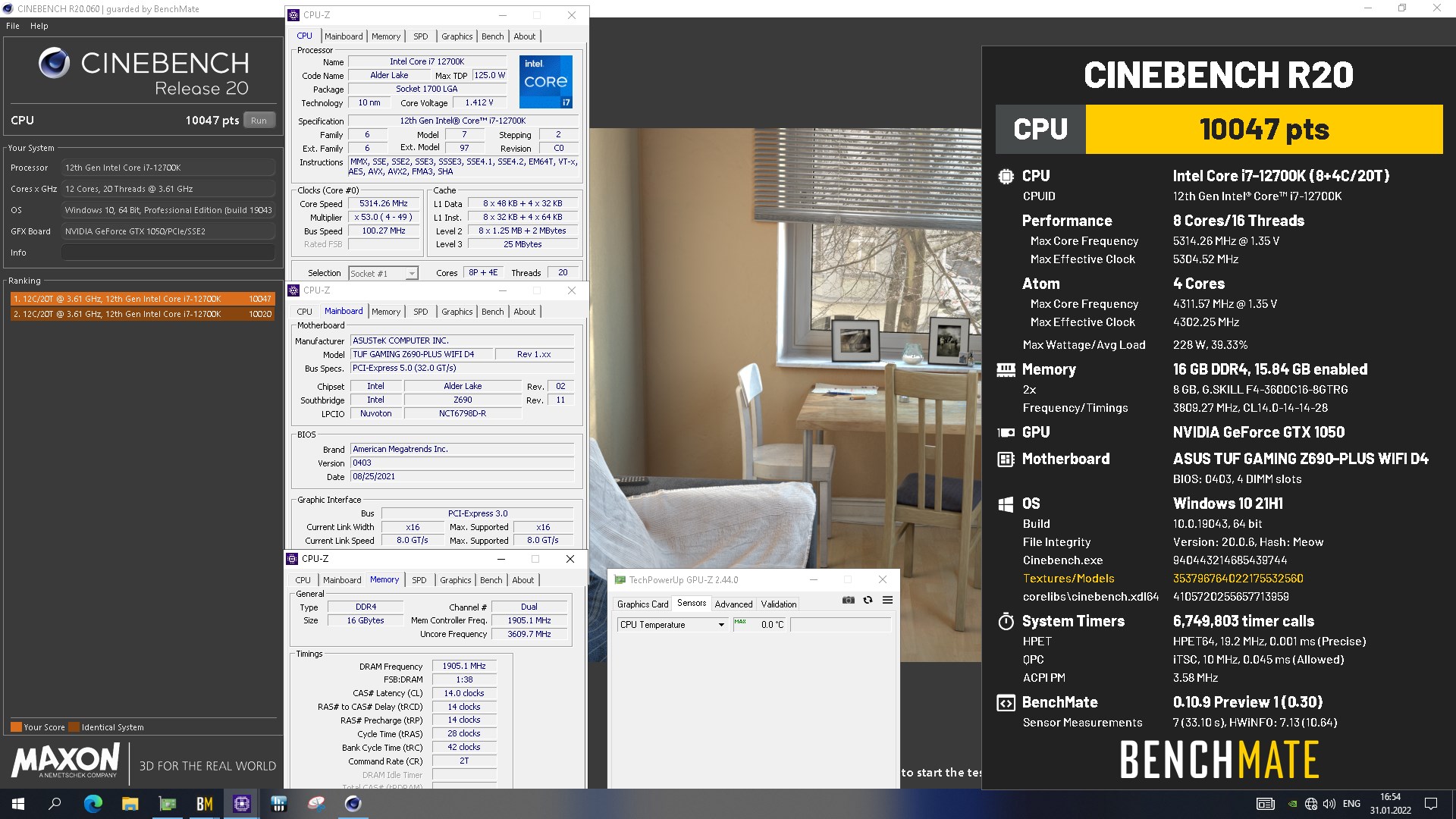Switch to SPD tab in Mainboard CPU-Z window
This screenshot has width=1456, height=819.
pyautogui.click(x=421, y=312)
